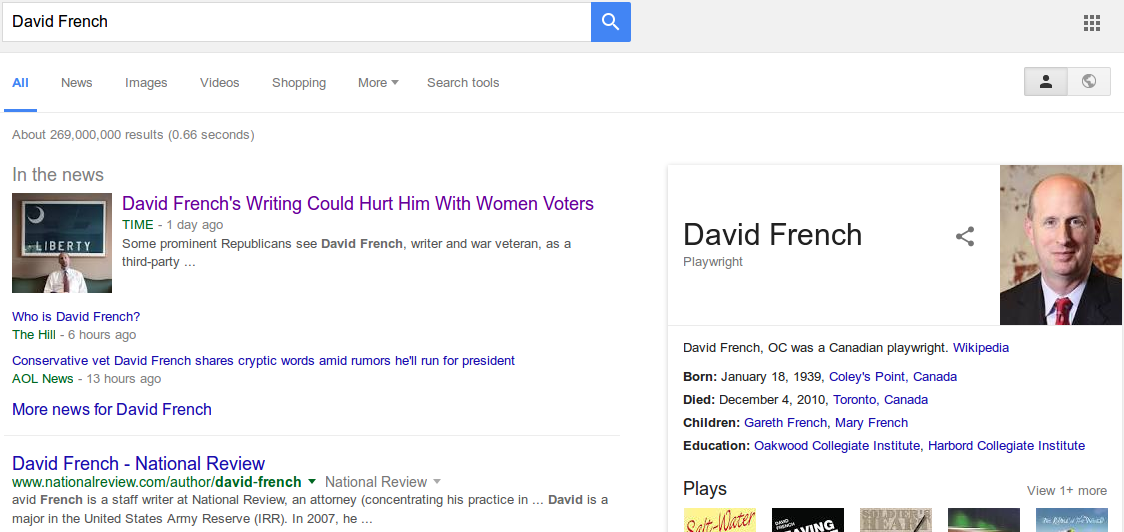The height and width of the screenshot is (532, 1124).
Task: Open green arrow dropdown beside nationalreview.com URL
Action: [312, 482]
